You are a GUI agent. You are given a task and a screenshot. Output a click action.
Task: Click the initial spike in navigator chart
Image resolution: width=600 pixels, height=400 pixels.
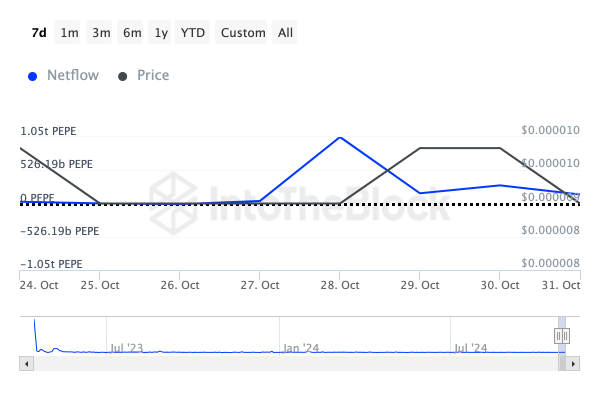pos(35,325)
